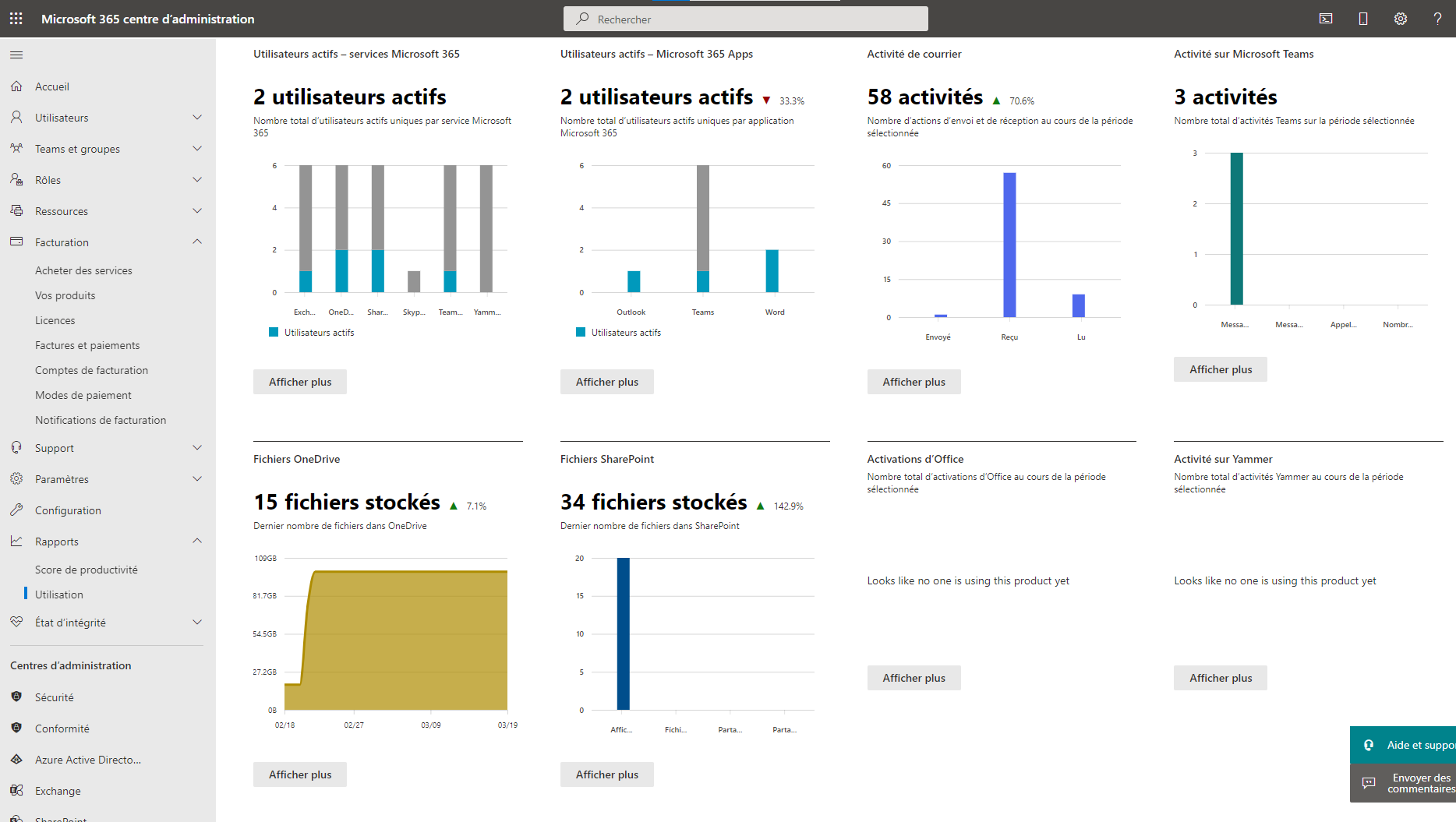This screenshot has height=822, width=1456.
Task: Click the OneDrive storage area chart
Action: [396, 640]
